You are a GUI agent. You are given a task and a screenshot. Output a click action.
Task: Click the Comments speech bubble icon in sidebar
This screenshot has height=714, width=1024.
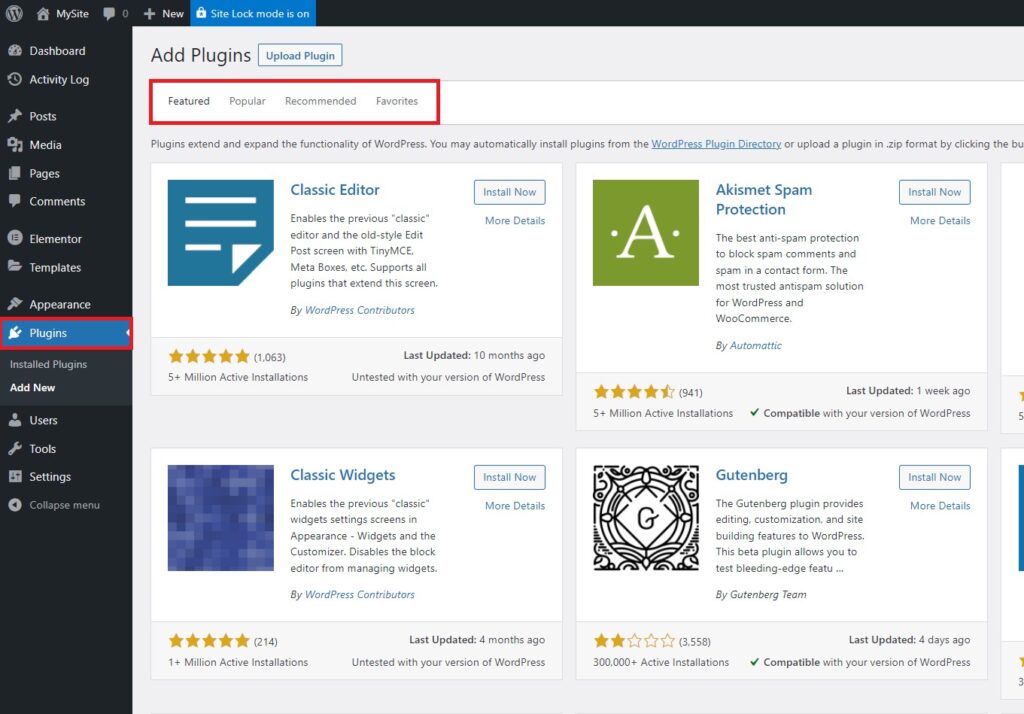coord(15,201)
